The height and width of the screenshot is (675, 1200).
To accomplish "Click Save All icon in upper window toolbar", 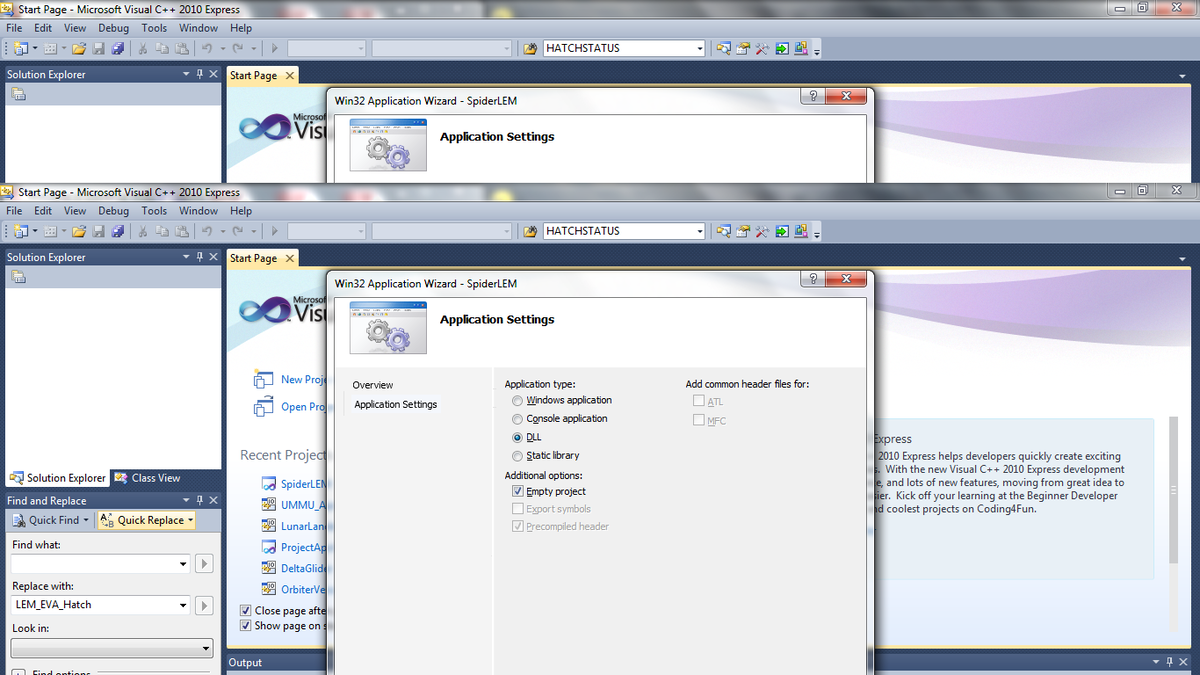I will point(118,48).
